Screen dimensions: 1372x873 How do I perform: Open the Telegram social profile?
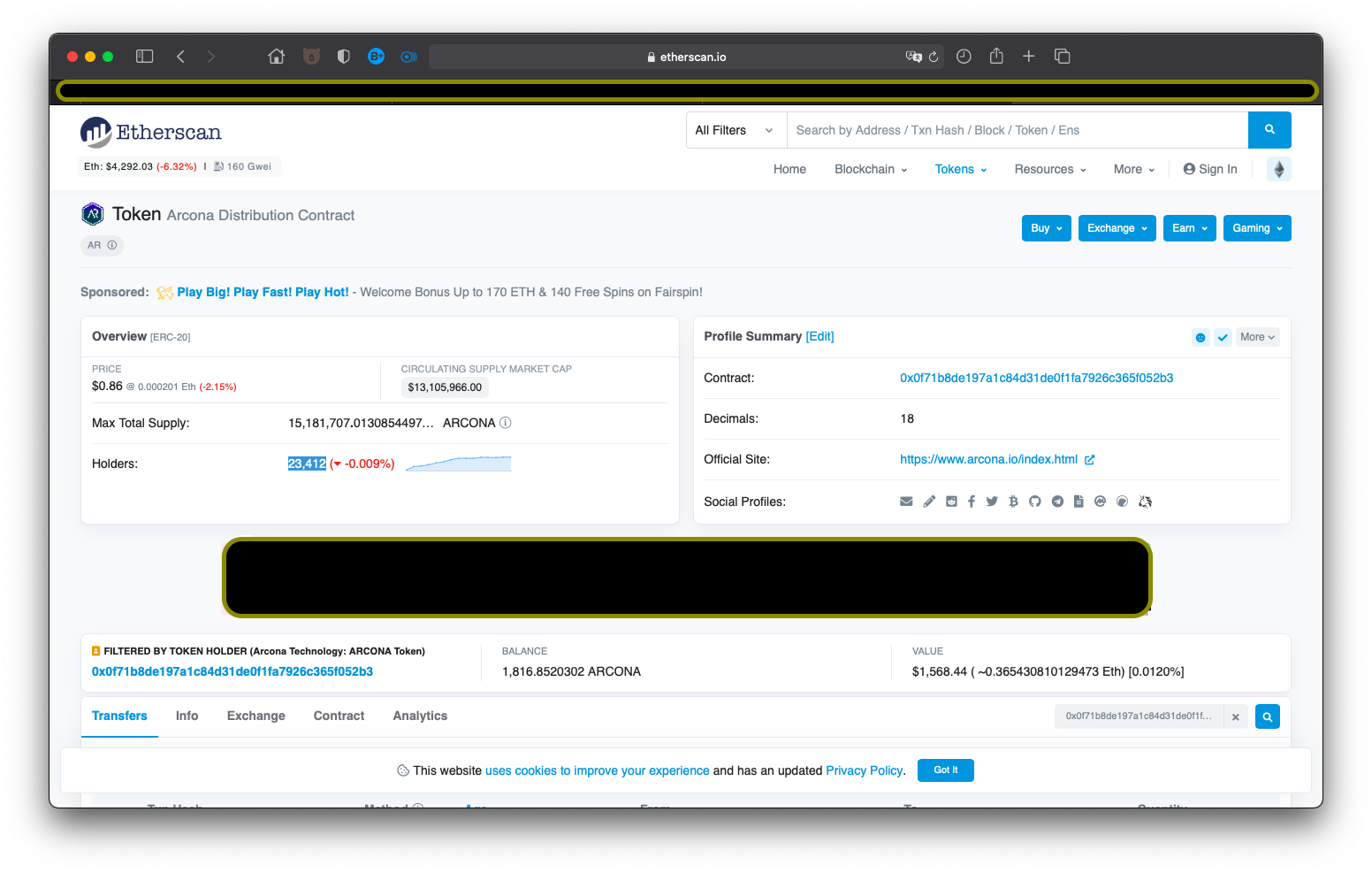(1057, 502)
